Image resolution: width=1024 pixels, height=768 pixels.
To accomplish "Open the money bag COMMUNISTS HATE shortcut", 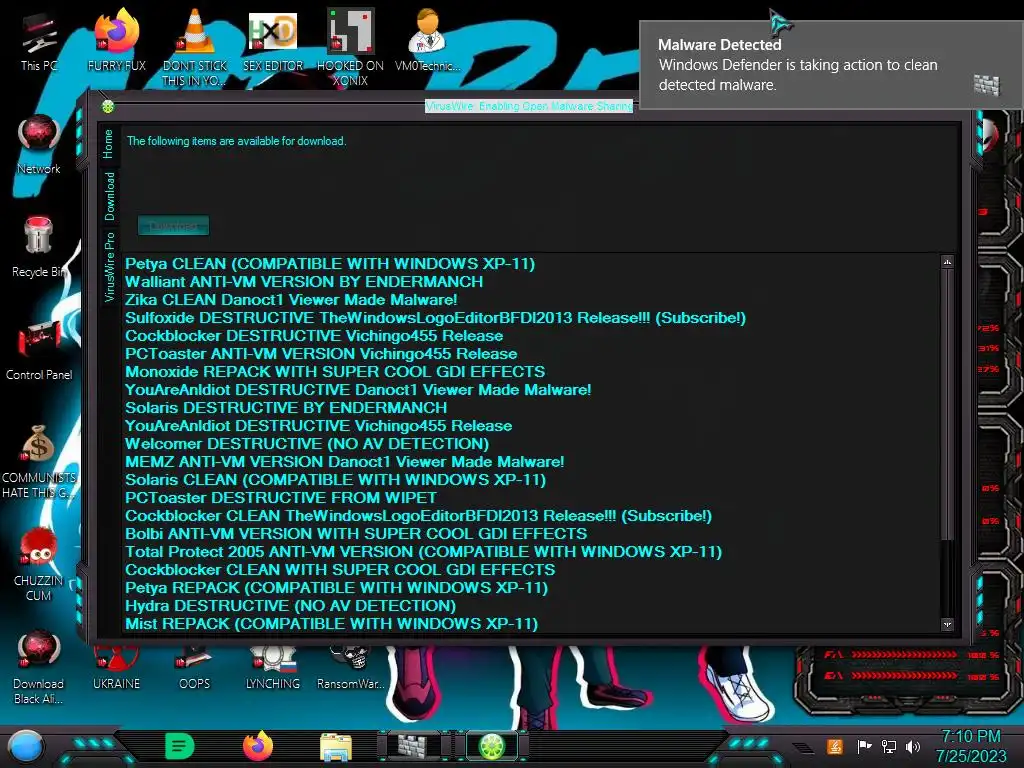I will [x=39, y=461].
